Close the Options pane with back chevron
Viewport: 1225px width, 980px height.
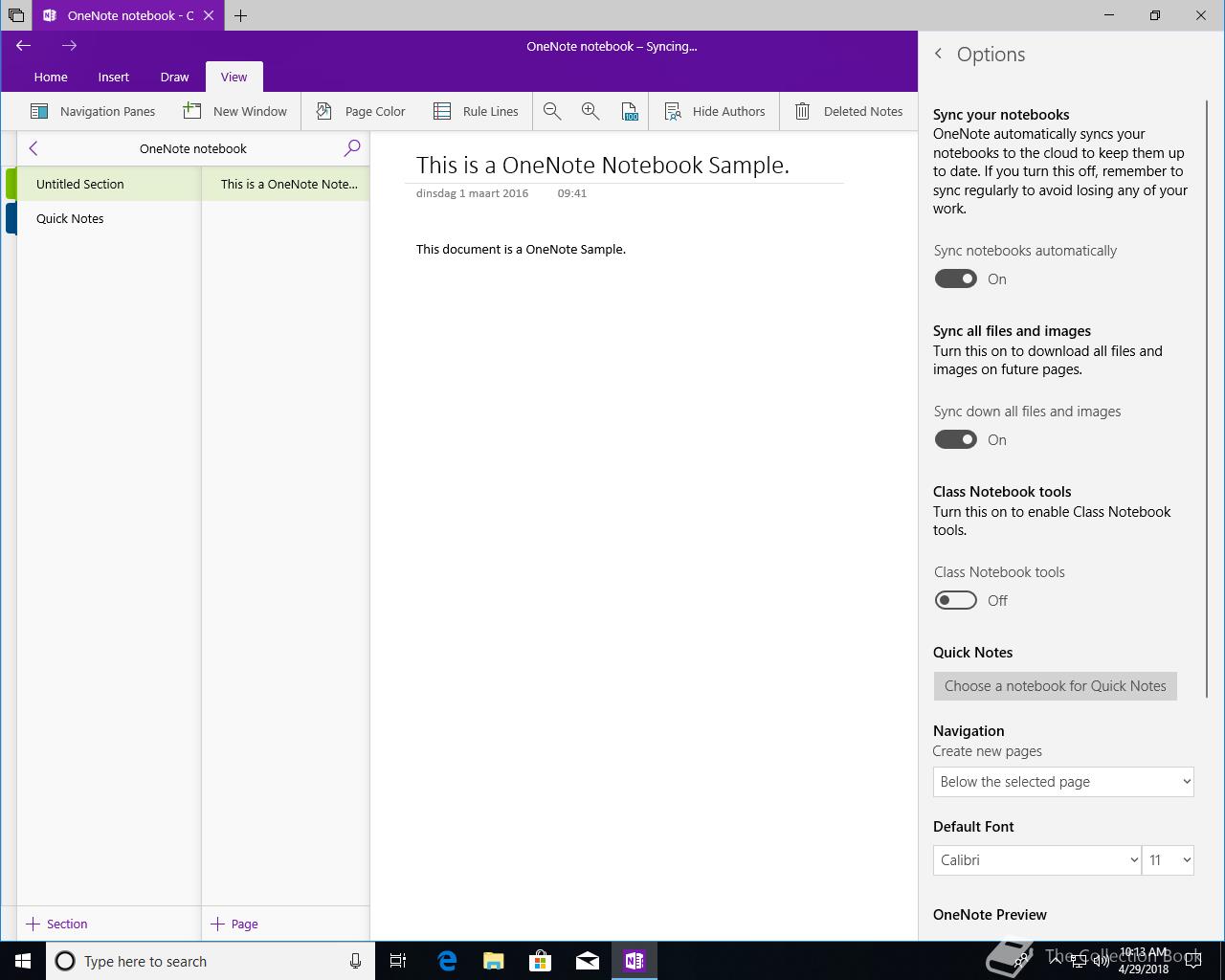tap(939, 55)
